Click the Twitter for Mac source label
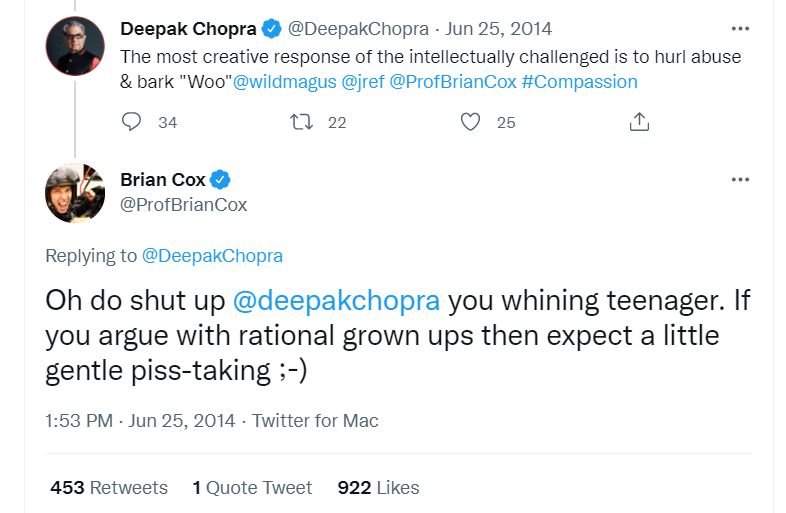Image resolution: width=786 pixels, height=513 pixels. click(x=315, y=421)
